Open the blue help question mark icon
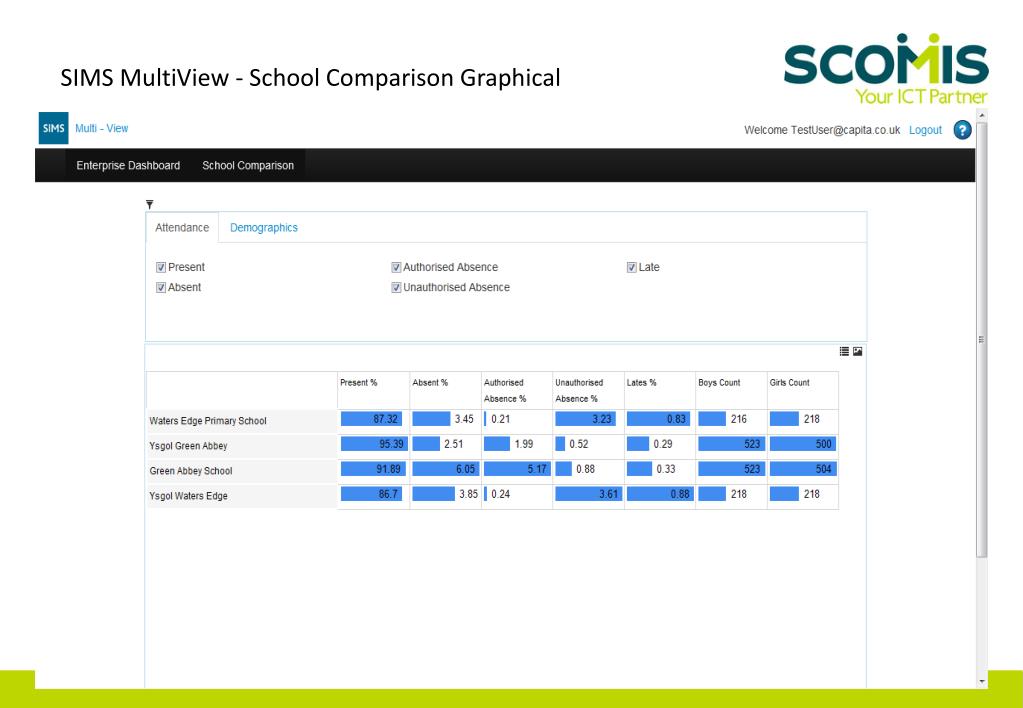The image size is (1023, 708). [962, 130]
